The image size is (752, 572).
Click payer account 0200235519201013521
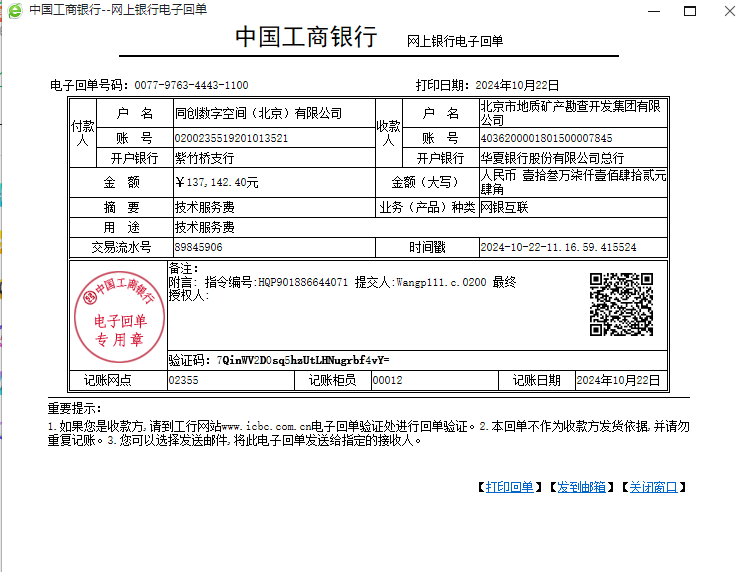231,138
